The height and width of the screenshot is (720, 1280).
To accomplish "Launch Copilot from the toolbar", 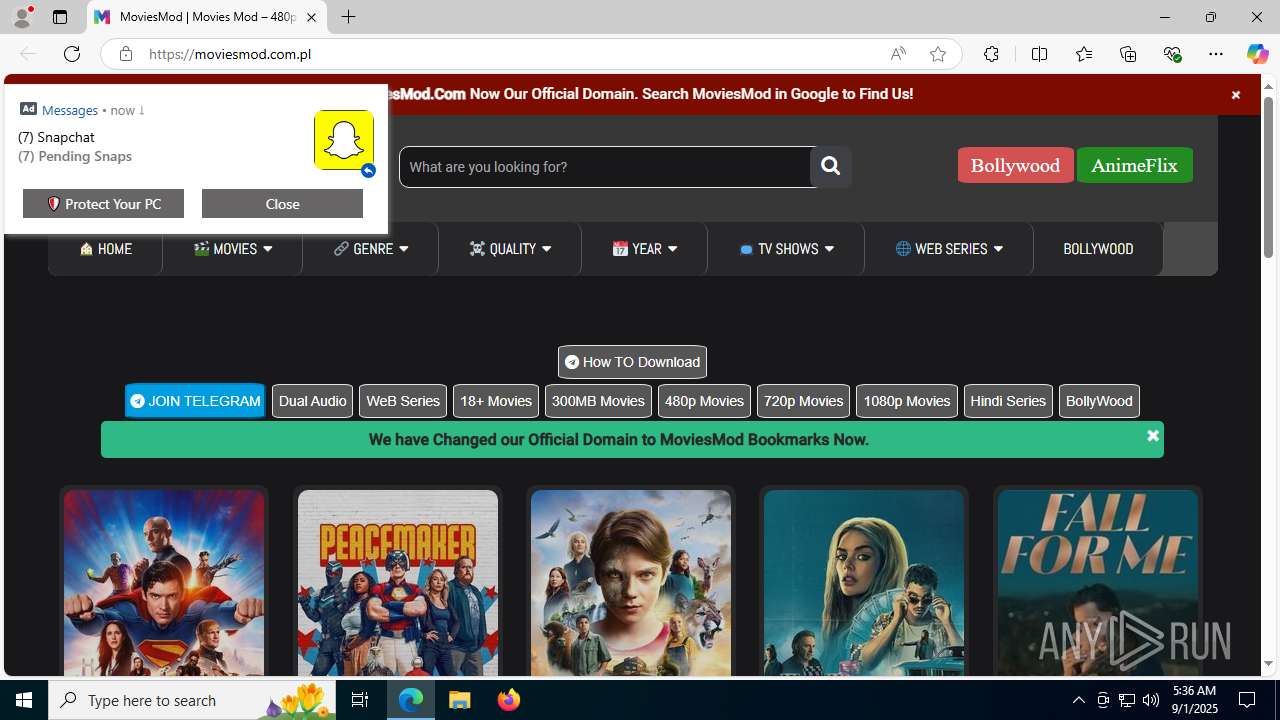I will coord(1257,54).
